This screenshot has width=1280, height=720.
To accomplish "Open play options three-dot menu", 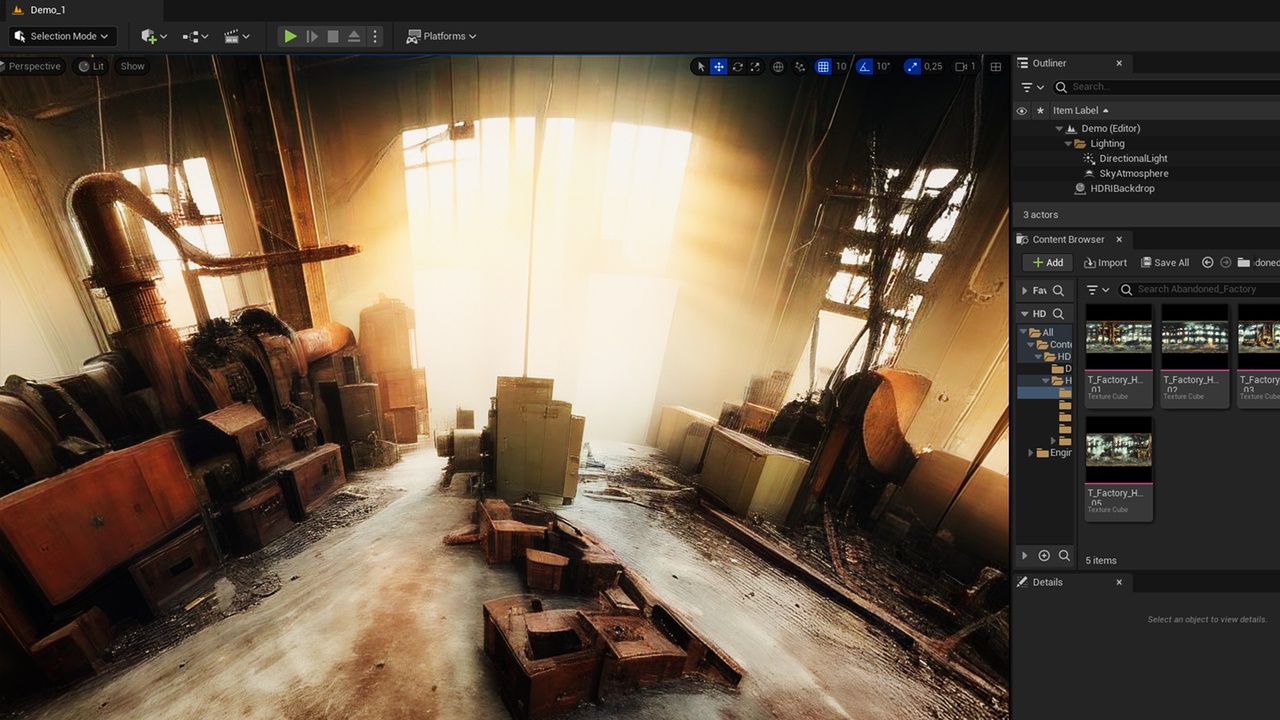I will [x=375, y=36].
